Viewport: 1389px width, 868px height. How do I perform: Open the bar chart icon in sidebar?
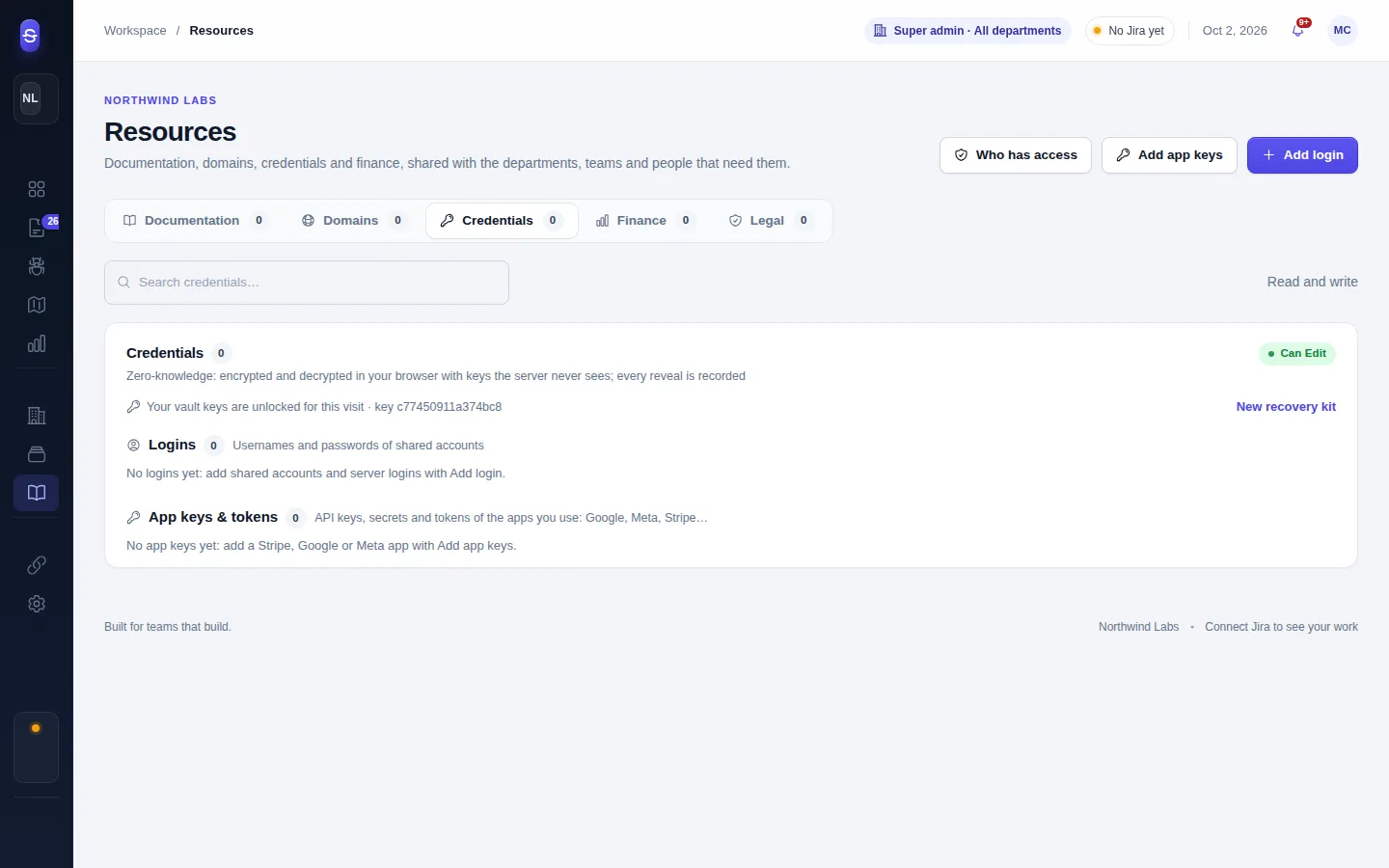(x=37, y=343)
